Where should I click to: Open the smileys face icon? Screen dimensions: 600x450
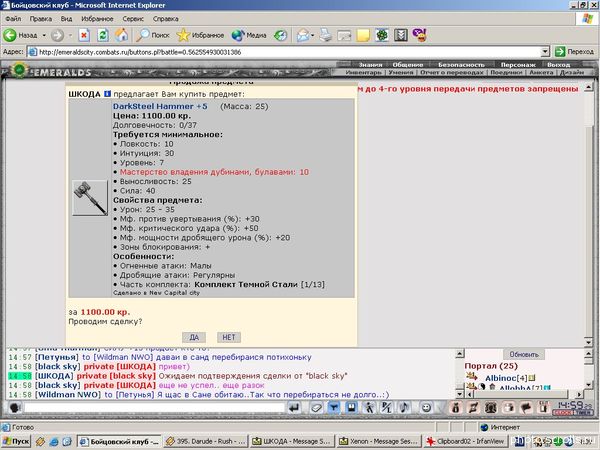426,408
